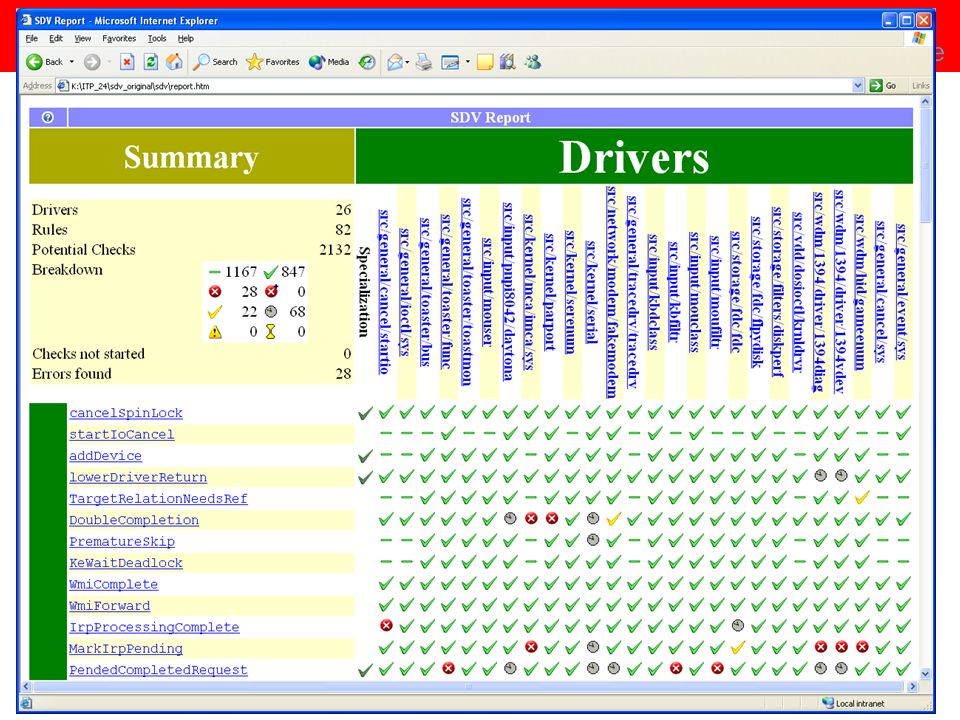The height and width of the screenshot is (720, 960).
Task: Print the report page
Action: click(x=424, y=62)
